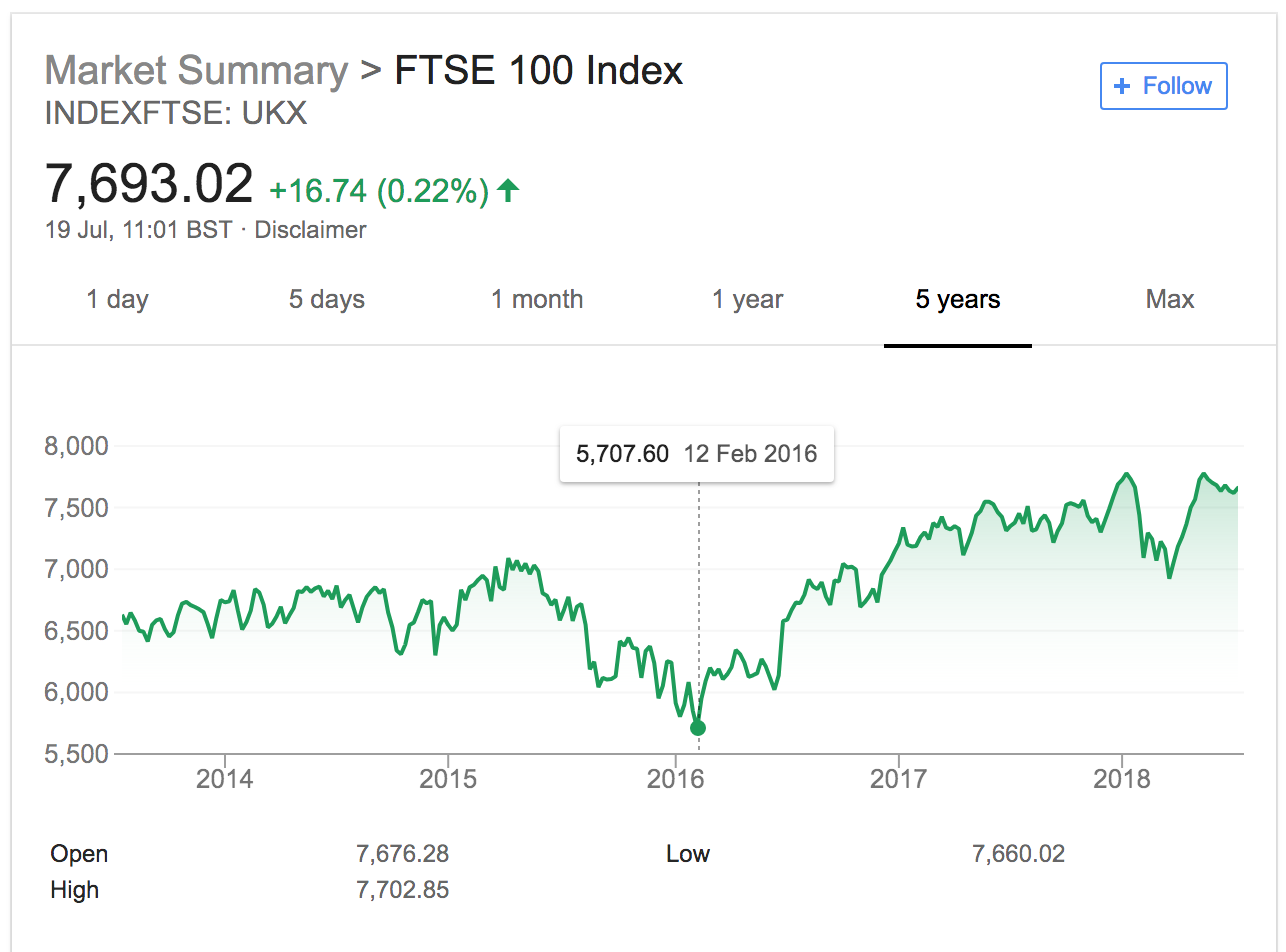
Task: Click the INDEXFTSE: UKX ticker text
Action: (176, 113)
